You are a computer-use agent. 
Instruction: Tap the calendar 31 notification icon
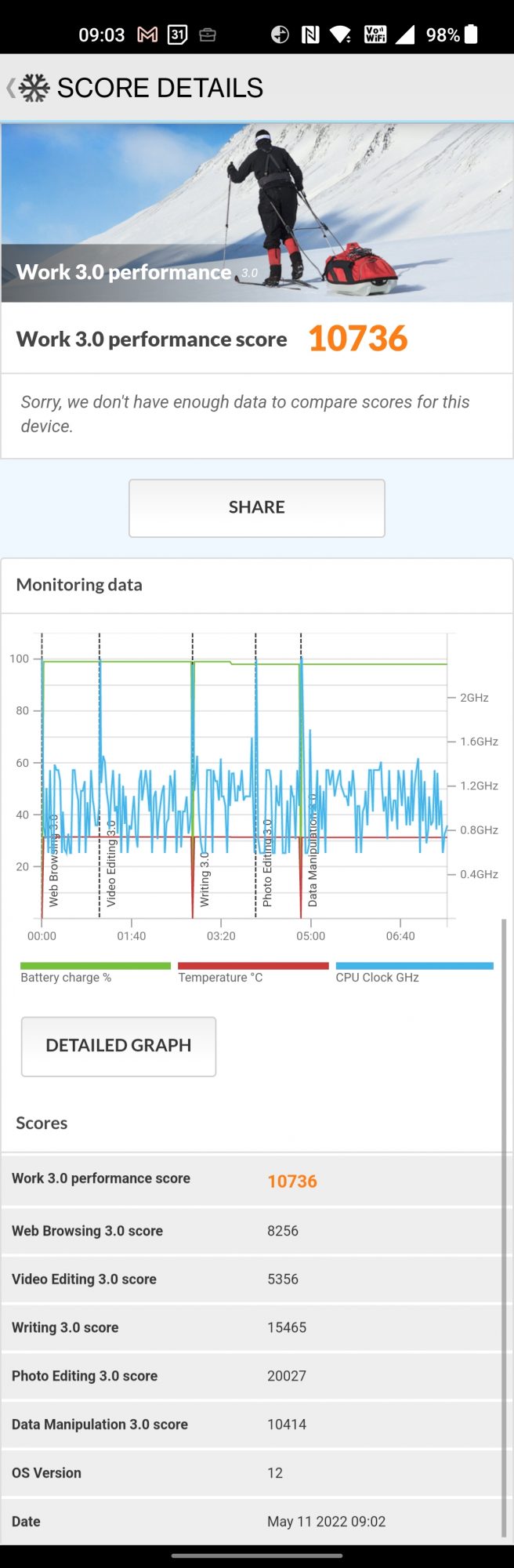[x=178, y=34]
